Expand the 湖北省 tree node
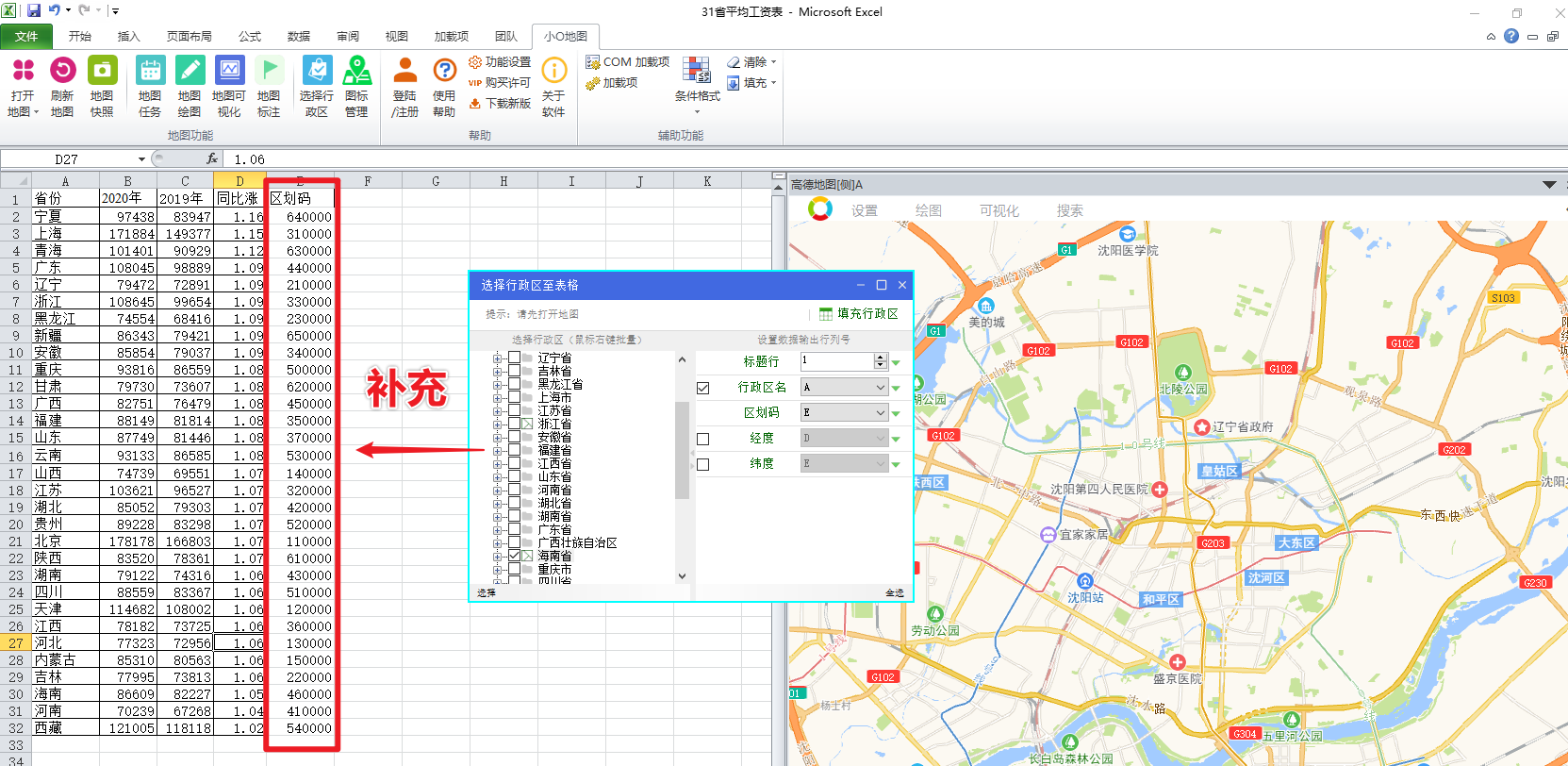The image size is (1568, 766). 497,504
